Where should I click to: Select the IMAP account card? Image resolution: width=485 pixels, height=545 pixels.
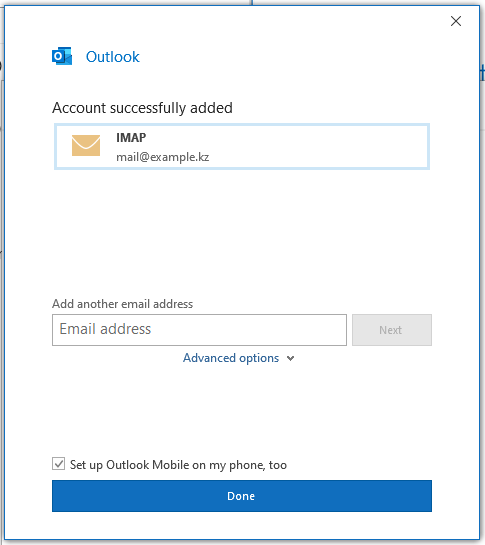coord(242,146)
